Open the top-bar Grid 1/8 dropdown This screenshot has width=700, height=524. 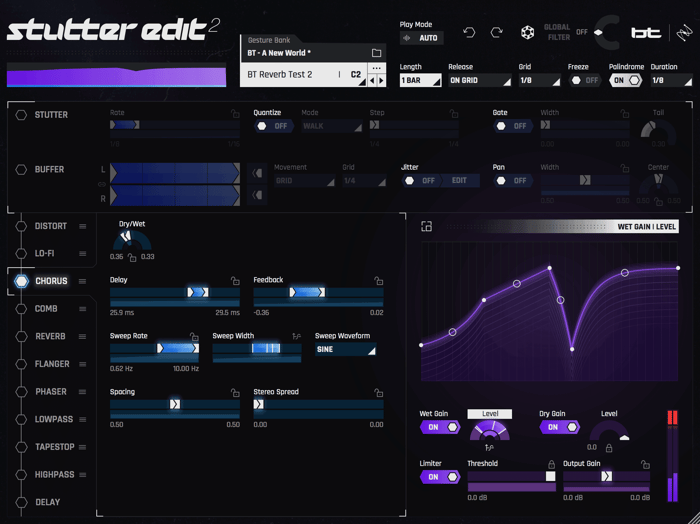coord(539,80)
